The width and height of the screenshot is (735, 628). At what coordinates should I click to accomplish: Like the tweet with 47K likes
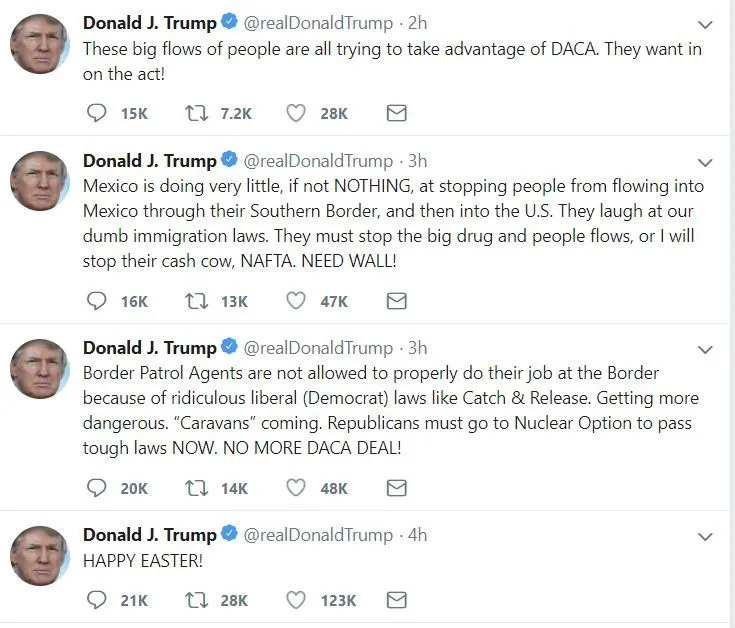296,301
